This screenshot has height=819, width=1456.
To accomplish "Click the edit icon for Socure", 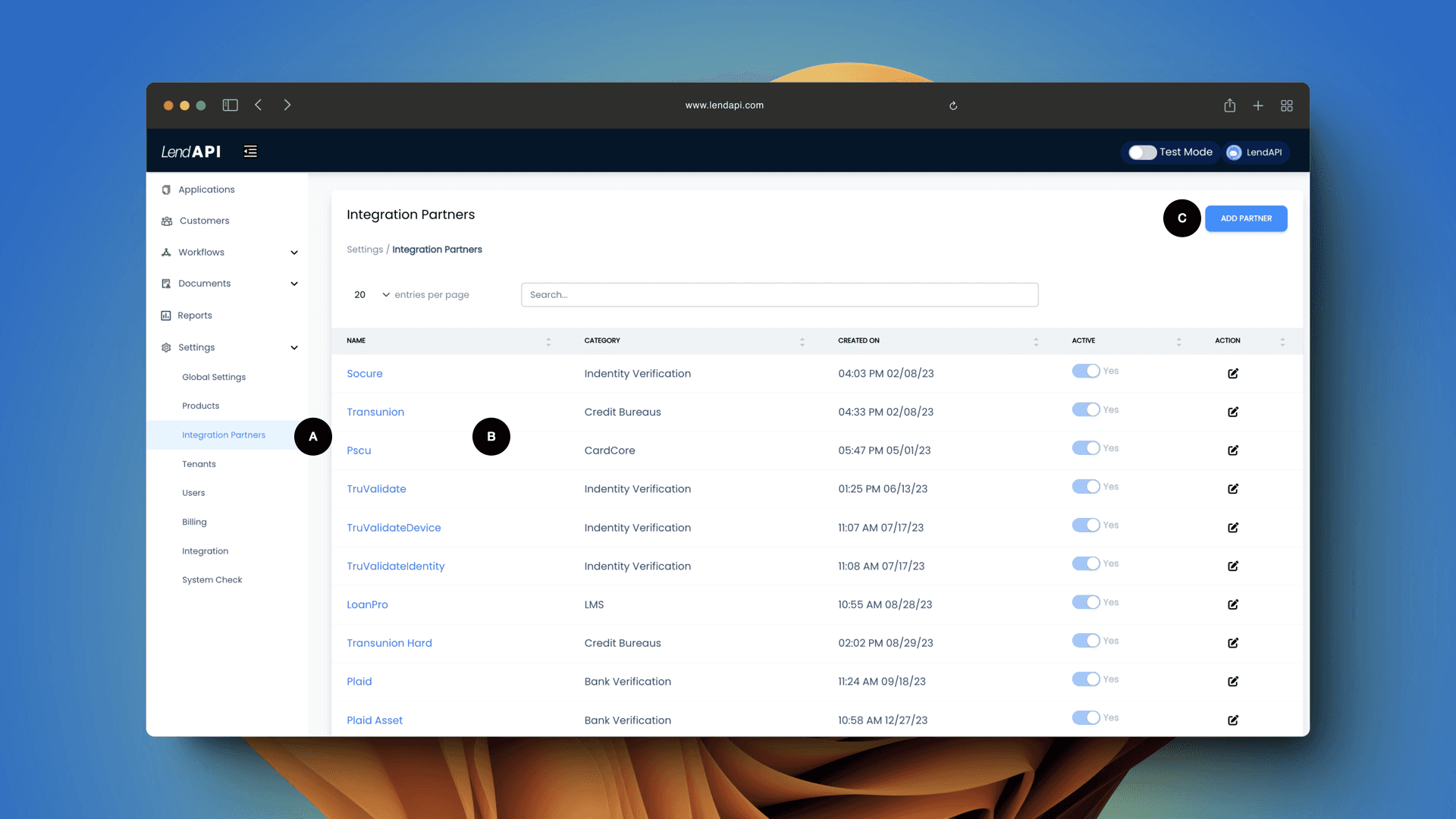I will tap(1232, 372).
